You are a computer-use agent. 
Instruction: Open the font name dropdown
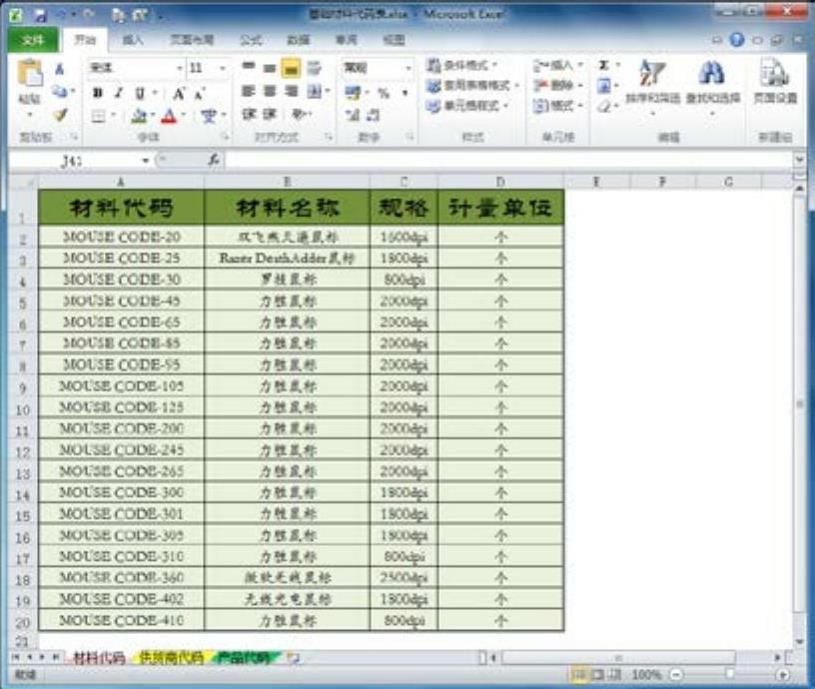click(180, 68)
